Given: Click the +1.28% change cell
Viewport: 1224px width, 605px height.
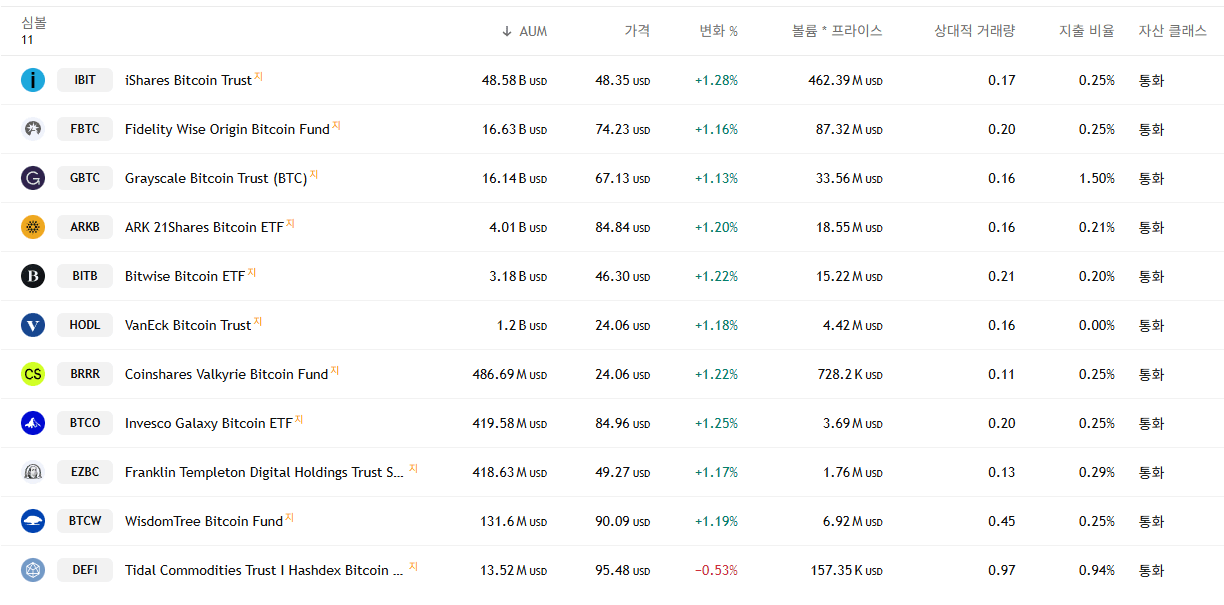Looking at the screenshot, I should click(x=716, y=80).
